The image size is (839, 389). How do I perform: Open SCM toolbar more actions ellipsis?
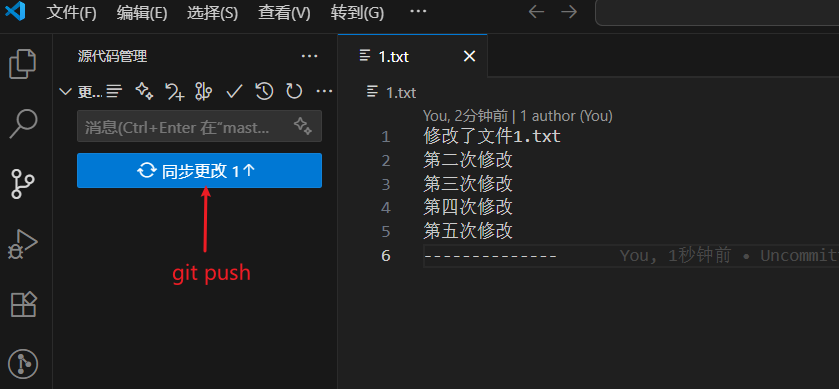324,92
